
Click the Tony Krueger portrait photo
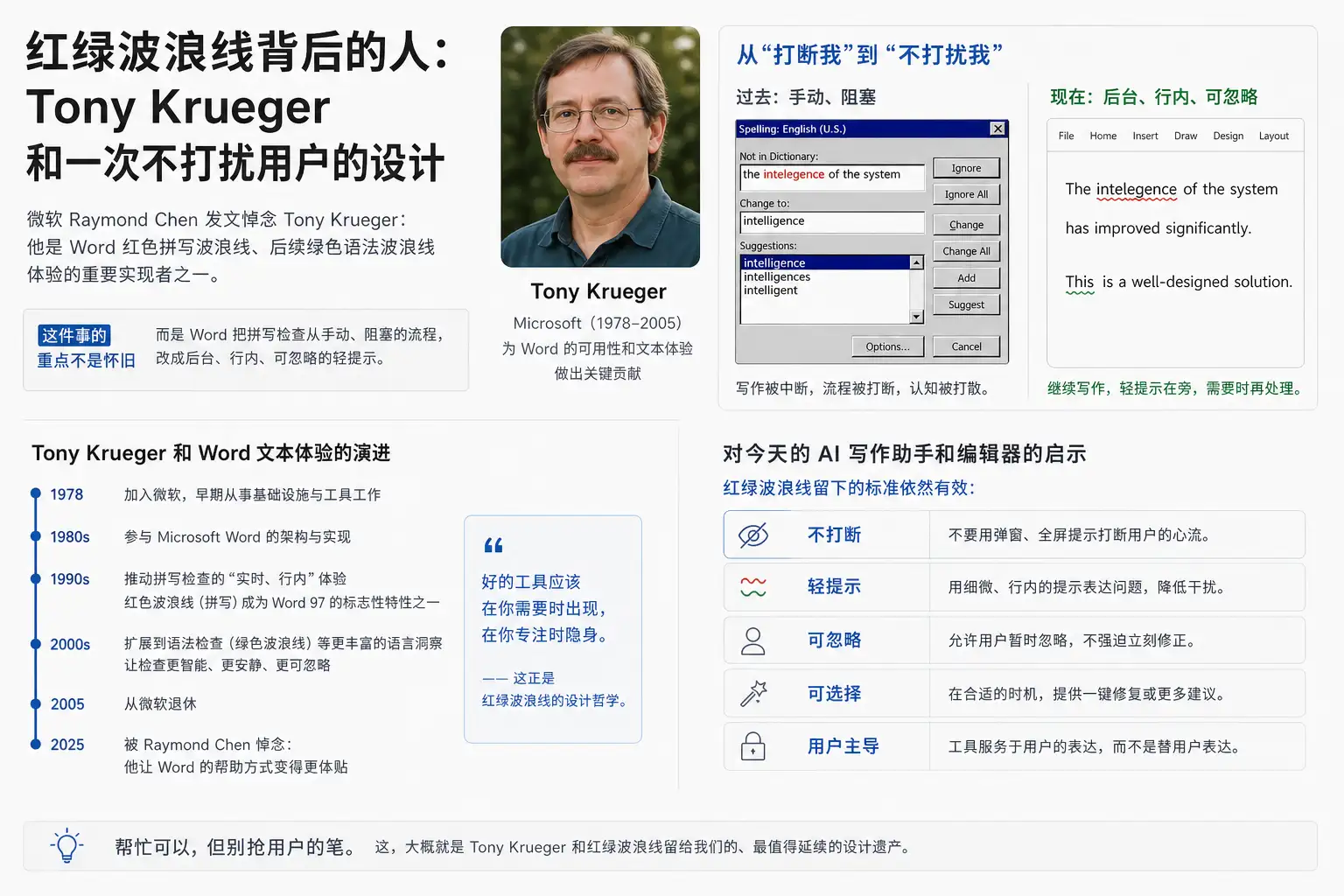pos(600,147)
